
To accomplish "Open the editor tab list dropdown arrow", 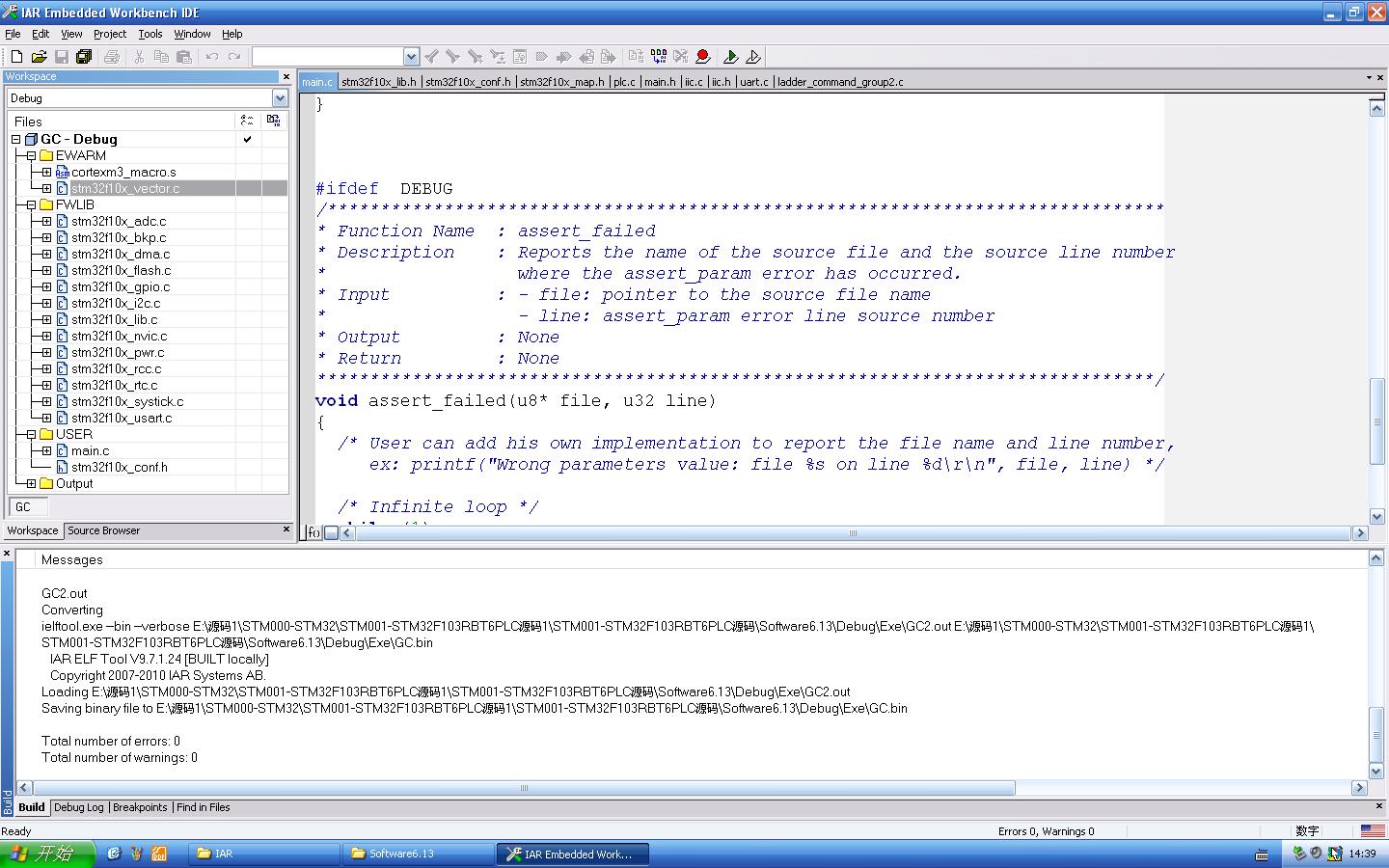I will (1368, 78).
